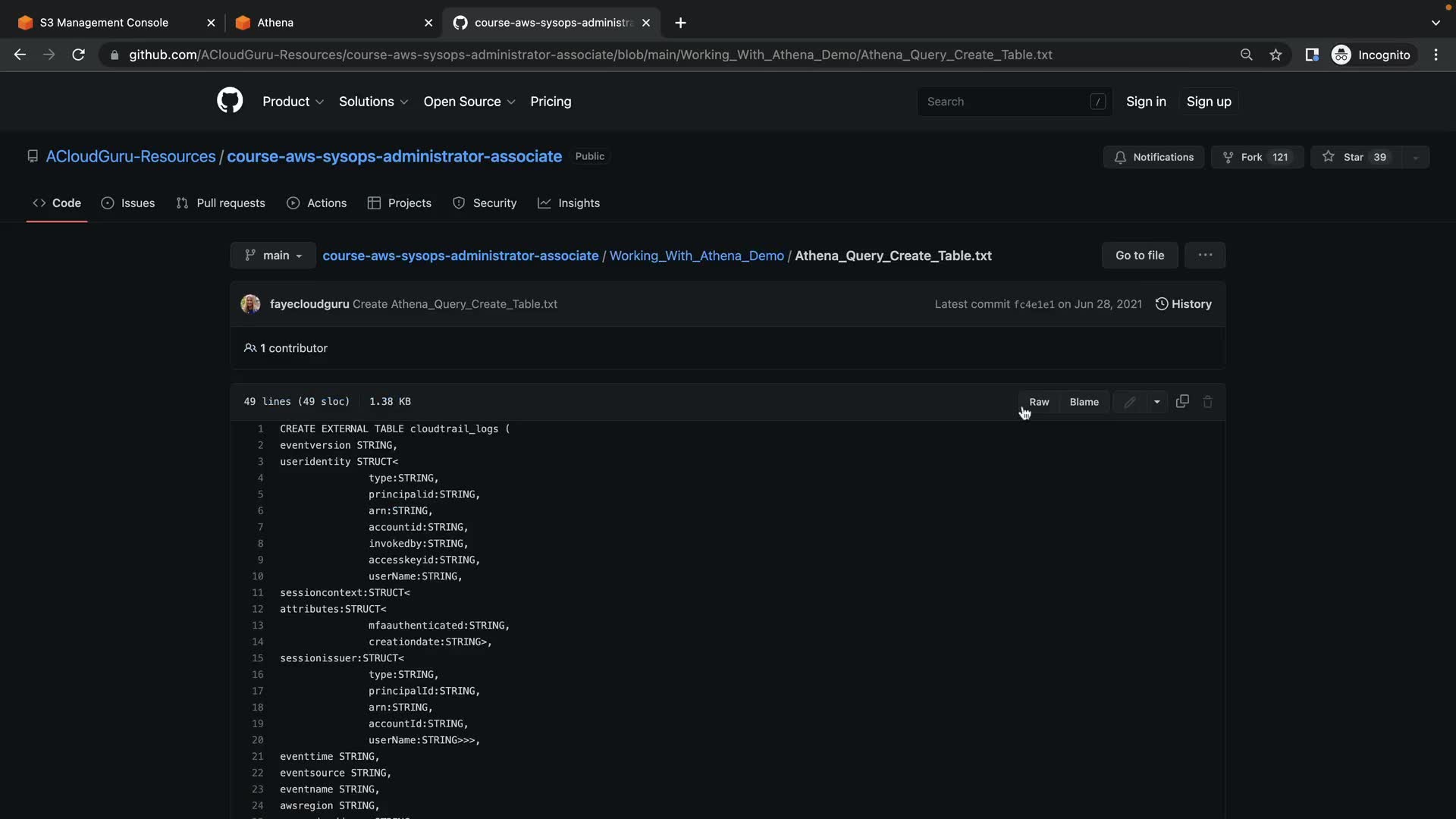Bookmark page with star icon
Screen dimensions: 1456x819
1276,55
